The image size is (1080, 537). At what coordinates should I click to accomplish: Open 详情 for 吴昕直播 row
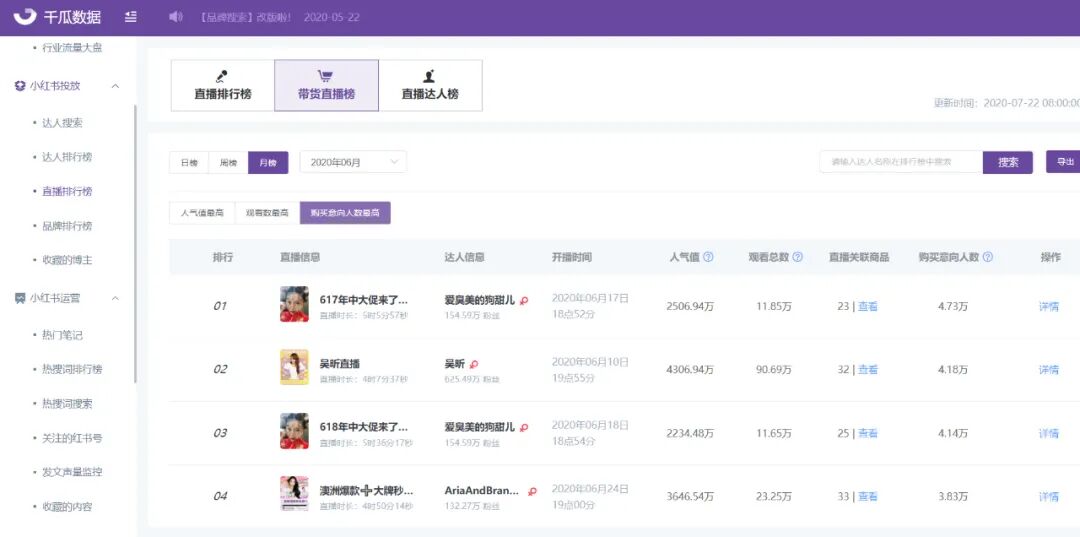1048,370
